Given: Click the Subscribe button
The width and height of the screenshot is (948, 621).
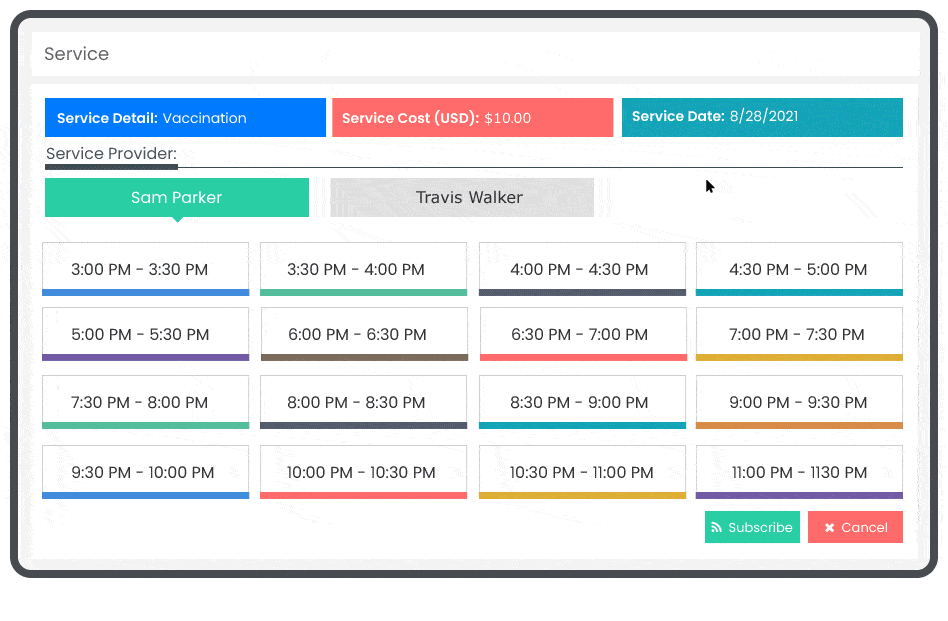Looking at the screenshot, I should click(752, 527).
